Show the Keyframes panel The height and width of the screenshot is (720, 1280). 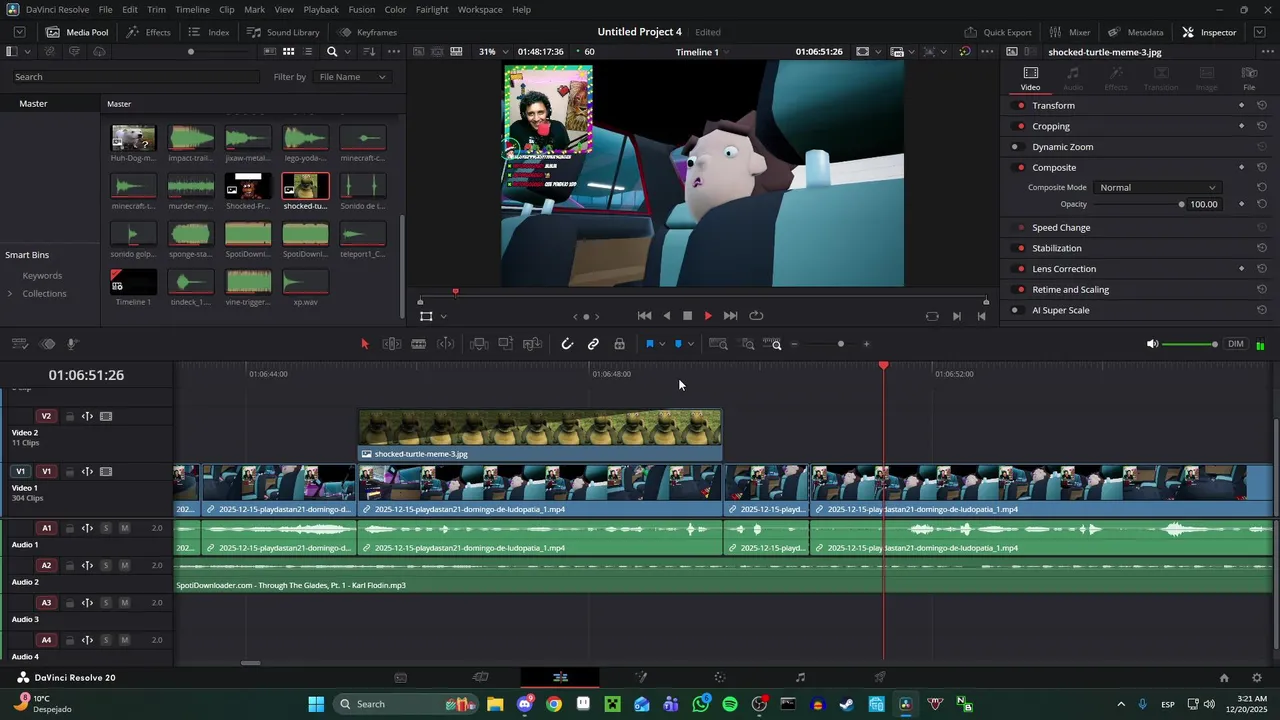tap(366, 32)
